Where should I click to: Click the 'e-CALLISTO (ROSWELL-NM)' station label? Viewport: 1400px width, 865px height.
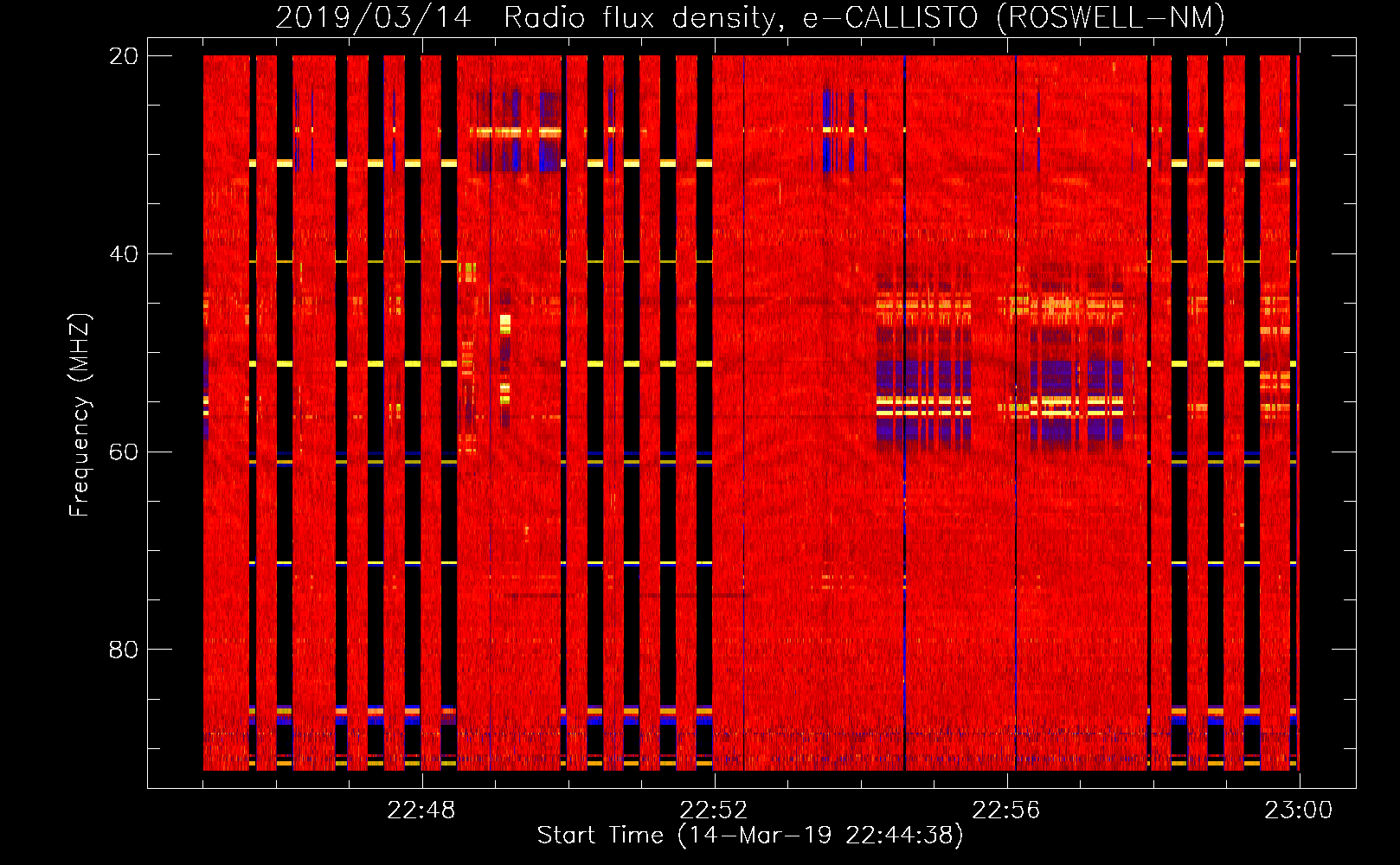tap(1014, 18)
